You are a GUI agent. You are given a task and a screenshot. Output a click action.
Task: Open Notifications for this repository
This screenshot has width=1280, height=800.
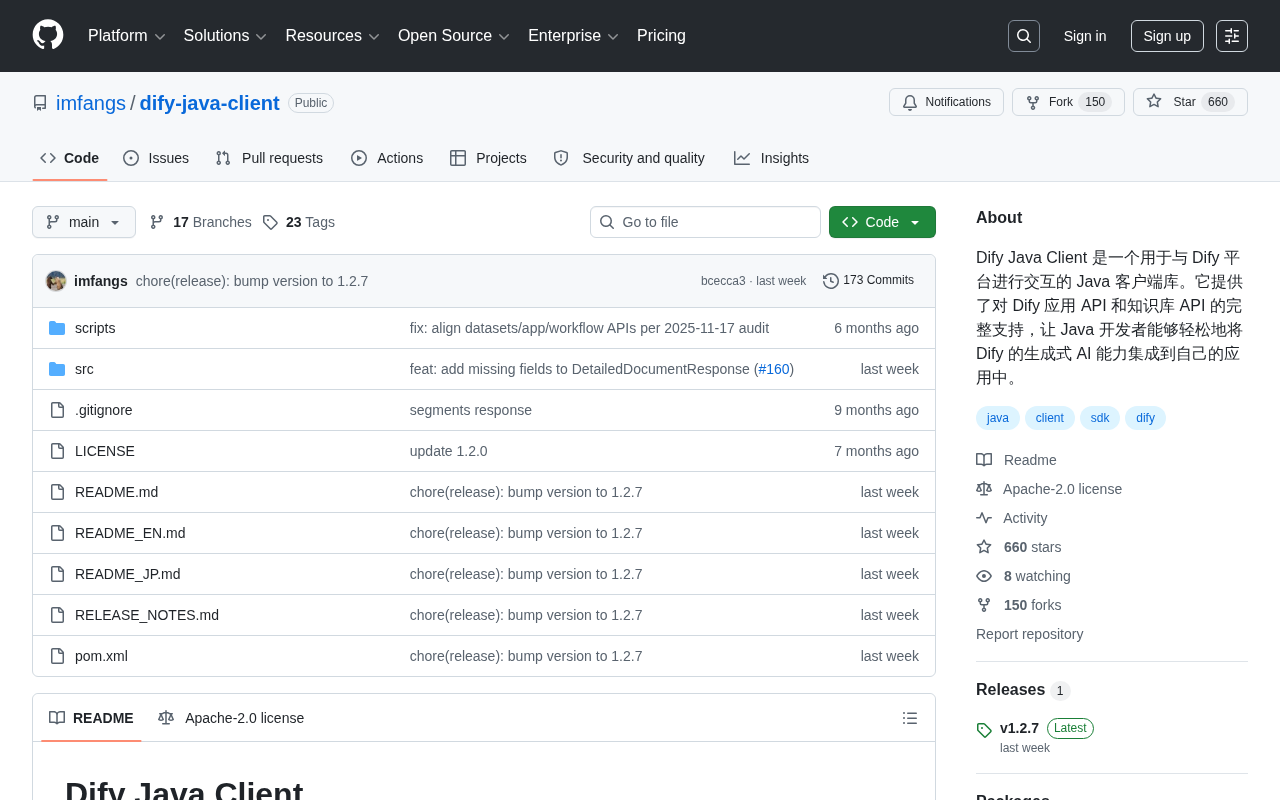pos(946,102)
